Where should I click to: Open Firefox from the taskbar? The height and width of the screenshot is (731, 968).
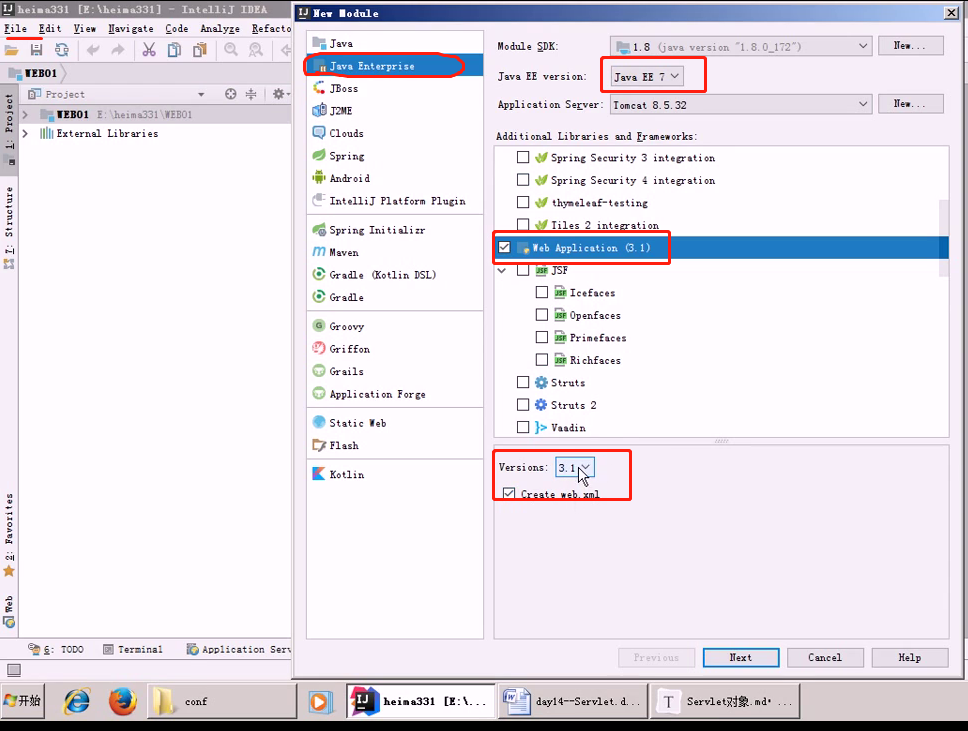pos(123,701)
